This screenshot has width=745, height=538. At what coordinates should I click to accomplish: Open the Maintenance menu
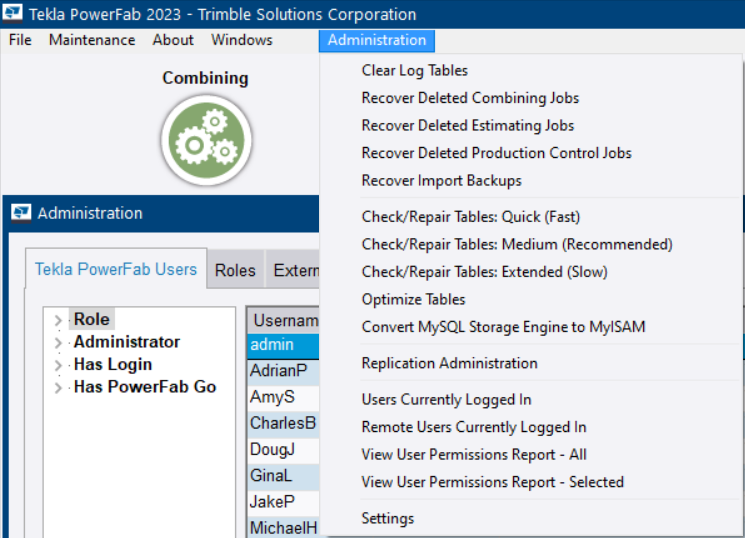coord(92,40)
